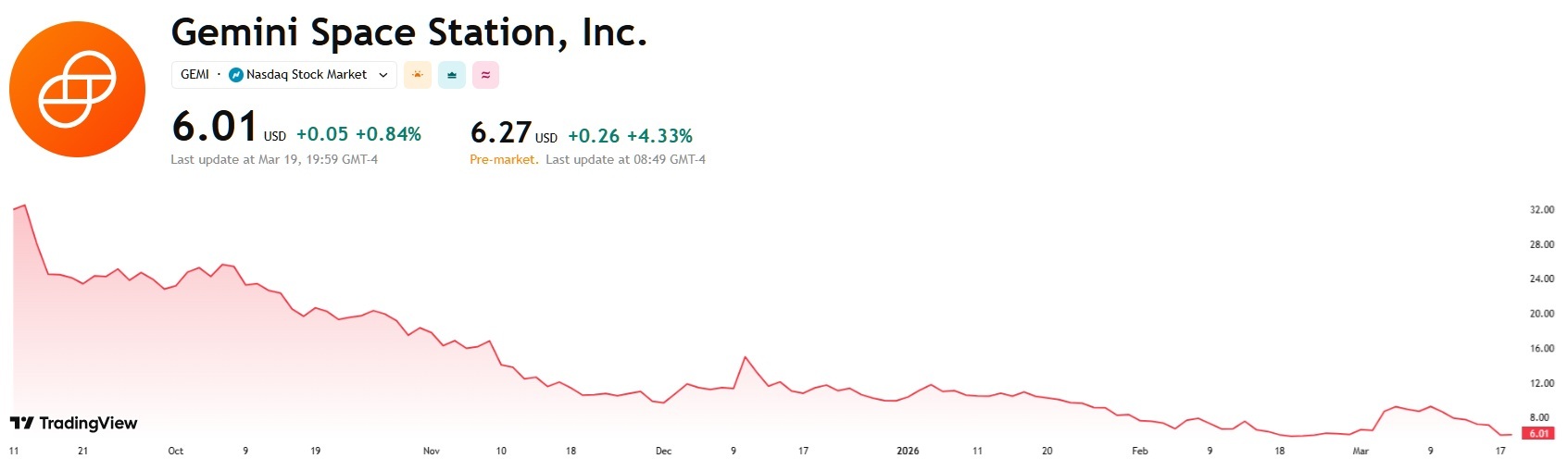Screen dimensions: 1568x471
Task: Click the orange Gemini company logo
Action: 77,89
